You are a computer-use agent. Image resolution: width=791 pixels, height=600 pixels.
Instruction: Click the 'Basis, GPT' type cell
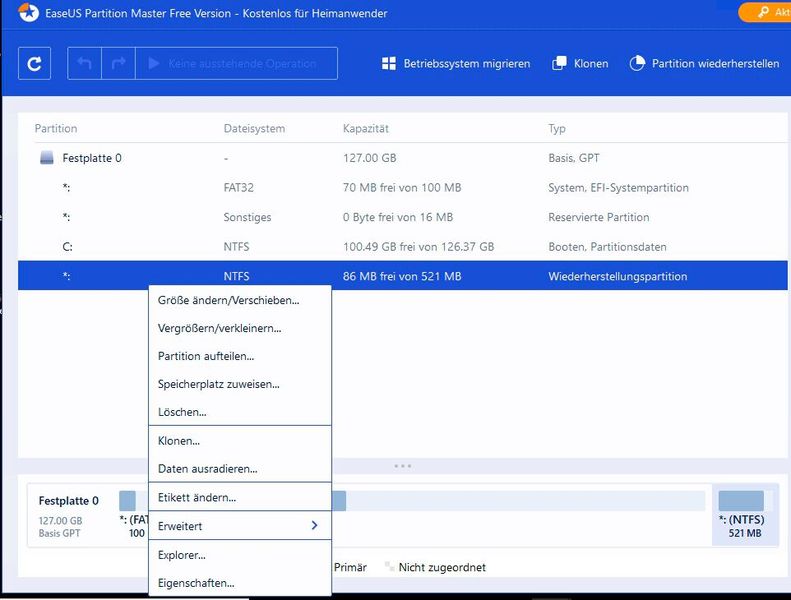[x=574, y=158]
